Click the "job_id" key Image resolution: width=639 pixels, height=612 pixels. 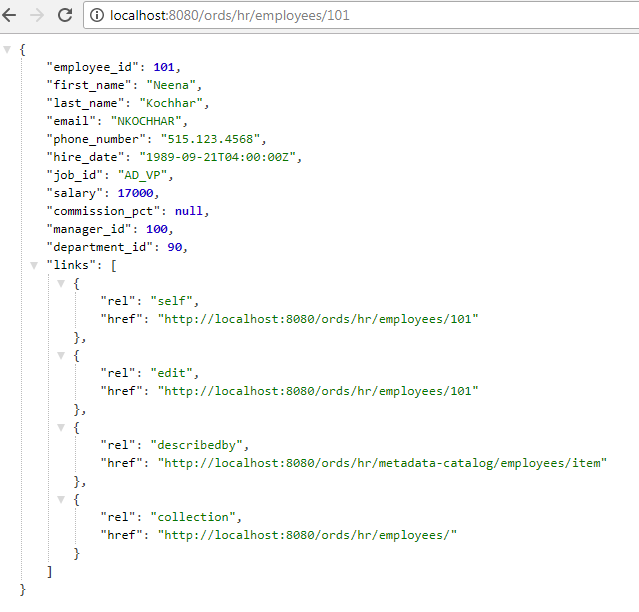click(75, 175)
